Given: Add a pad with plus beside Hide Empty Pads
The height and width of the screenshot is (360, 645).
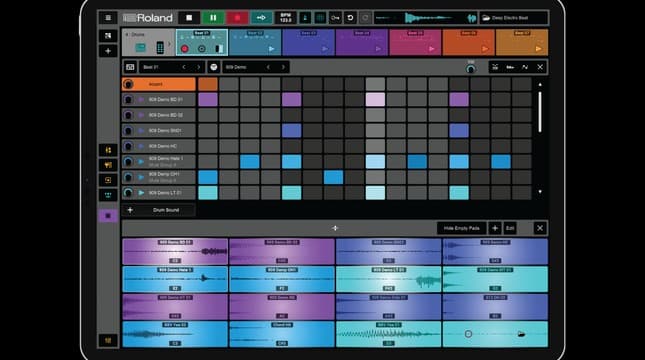Looking at the screenshot, I should [495, 228].
